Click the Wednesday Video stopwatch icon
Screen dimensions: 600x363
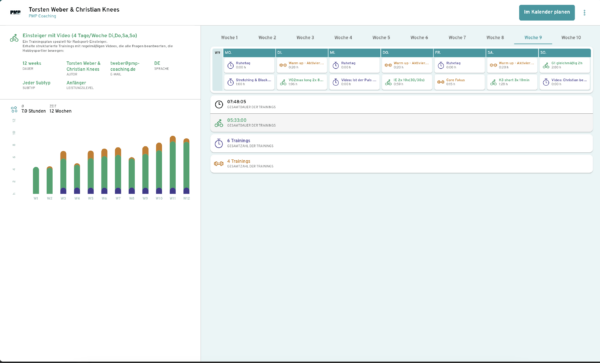336,82
